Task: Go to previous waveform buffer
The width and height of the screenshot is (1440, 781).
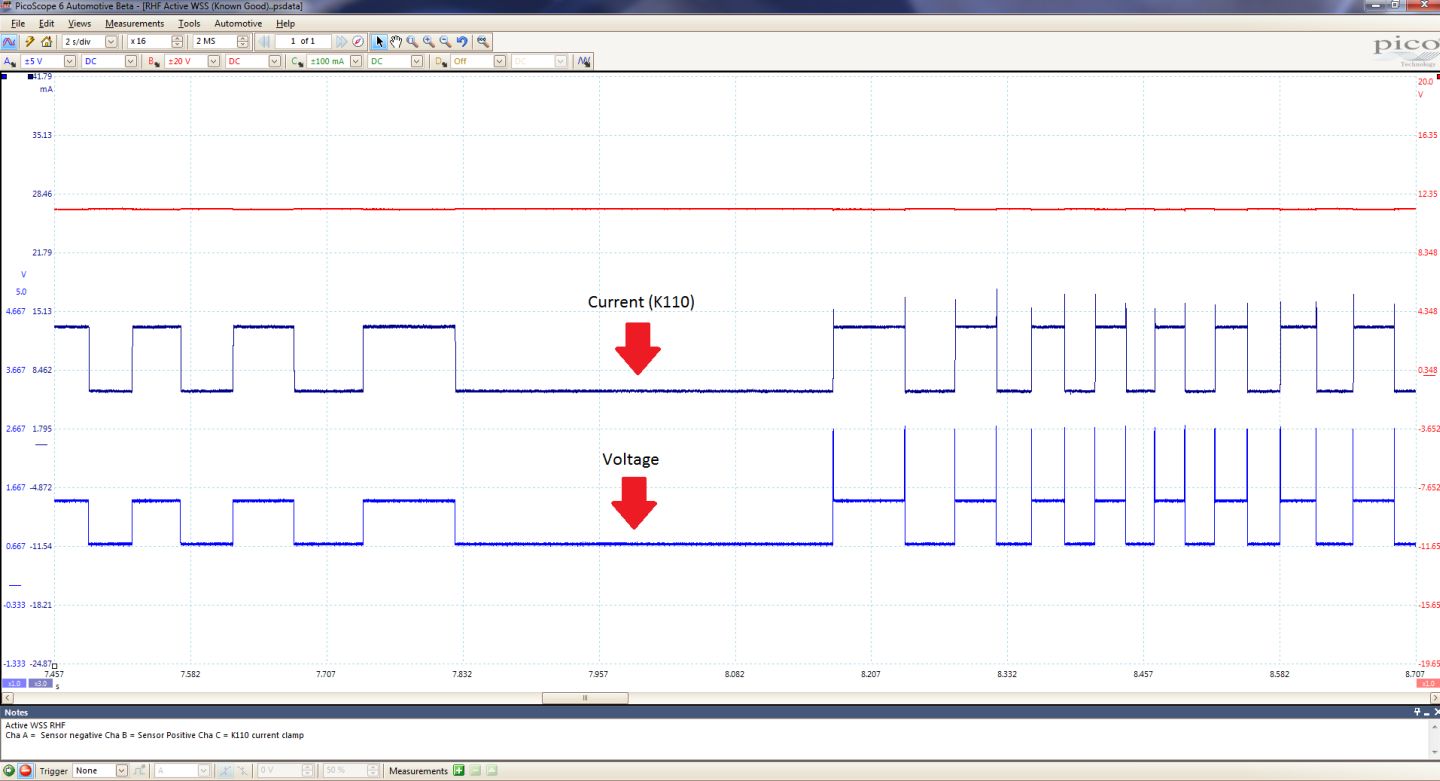Action: coord(264,42)
